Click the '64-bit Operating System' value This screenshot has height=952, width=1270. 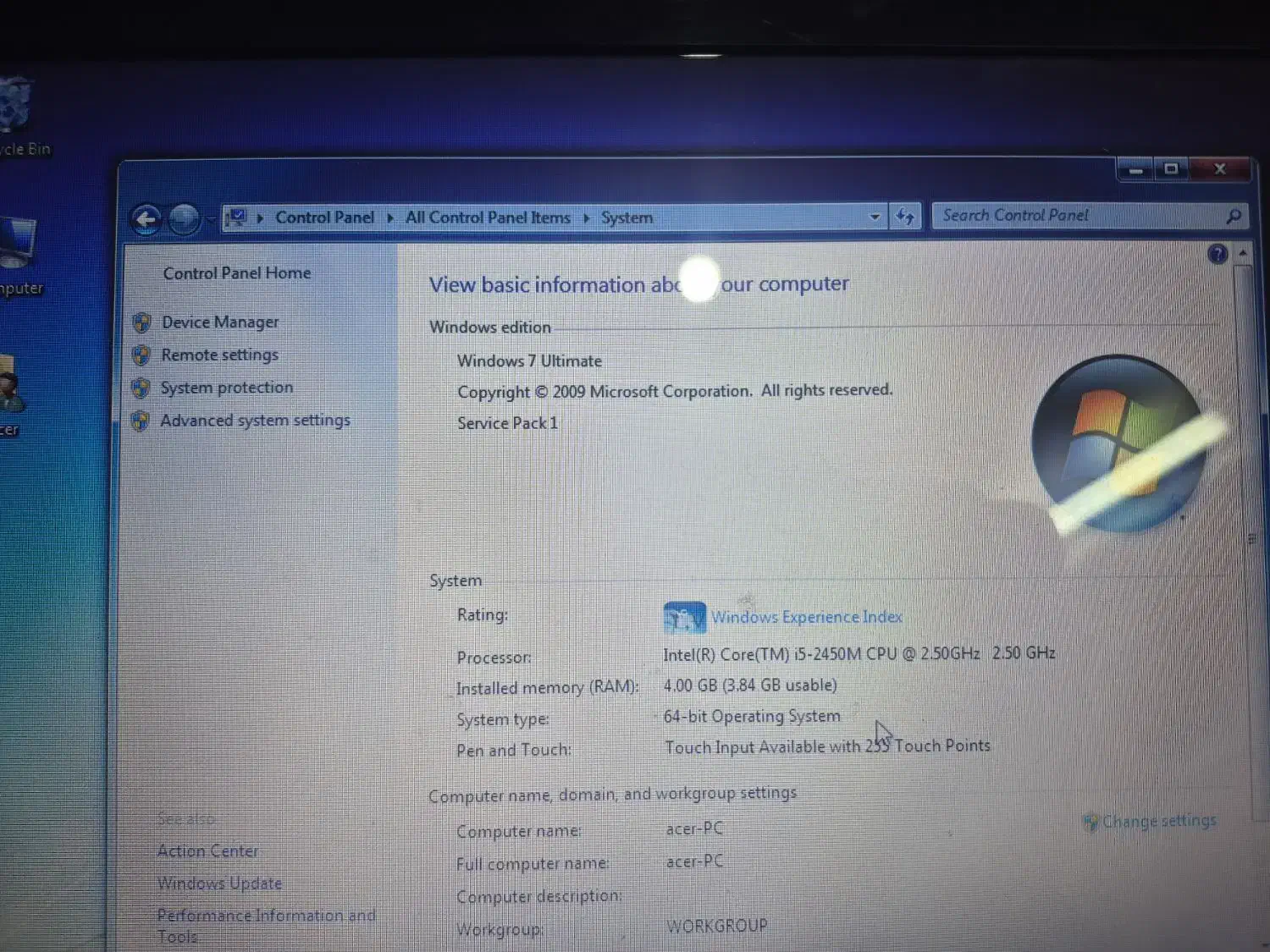coord(752,717)
